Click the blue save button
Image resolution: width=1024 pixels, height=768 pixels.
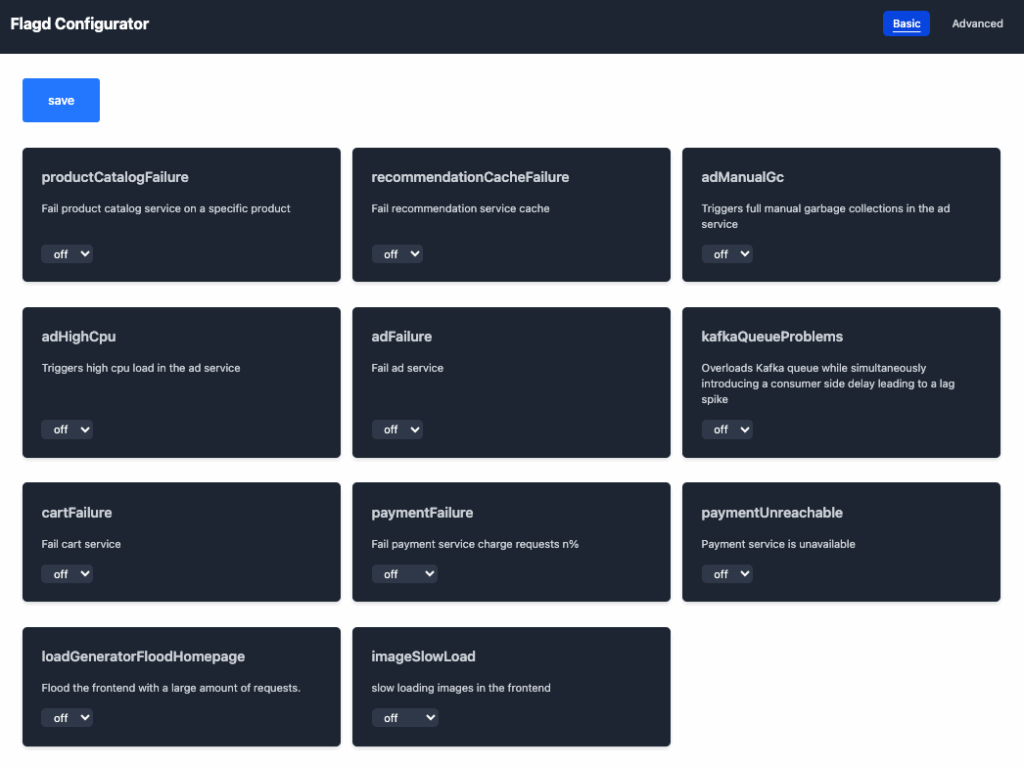[x=61, y=100]
